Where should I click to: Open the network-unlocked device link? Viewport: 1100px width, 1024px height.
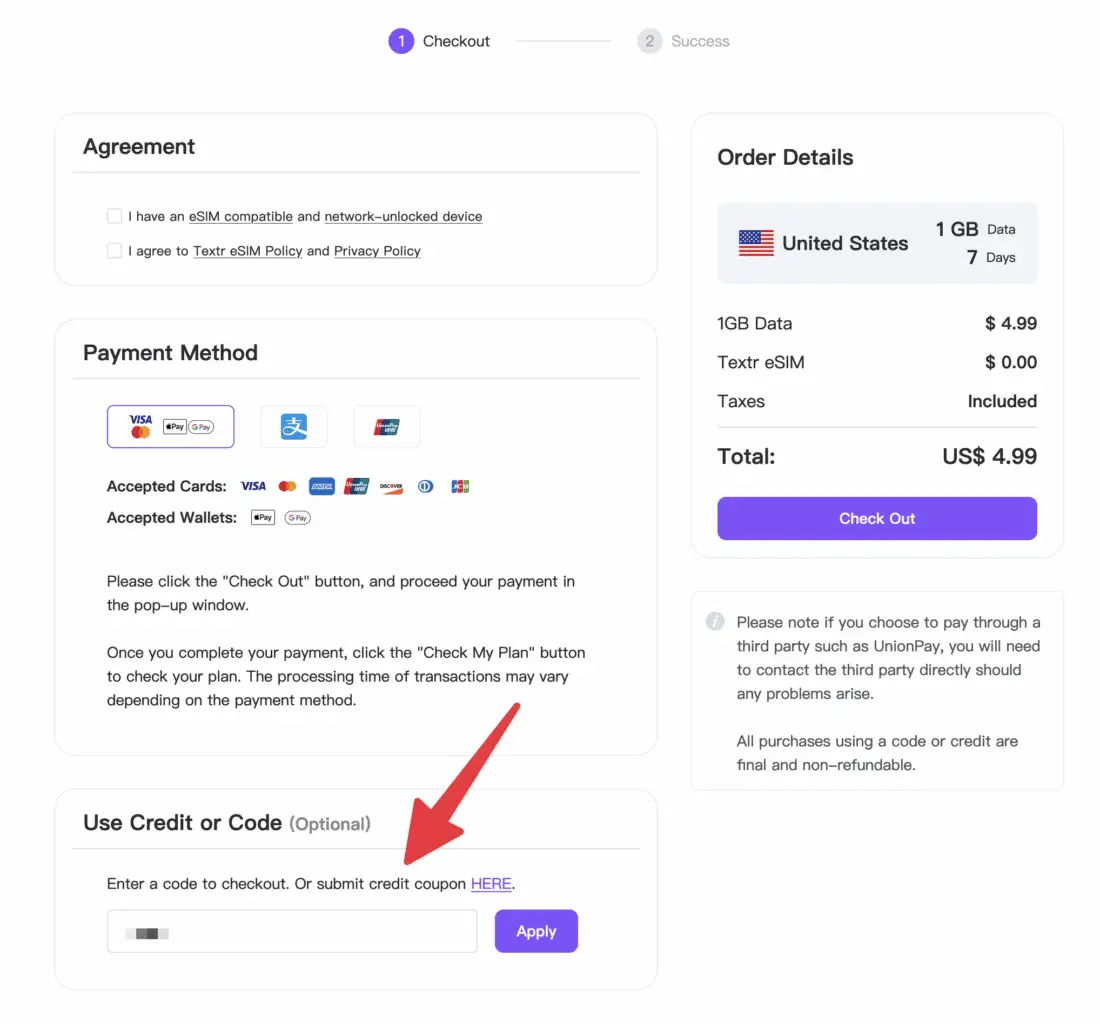(403, 216)
